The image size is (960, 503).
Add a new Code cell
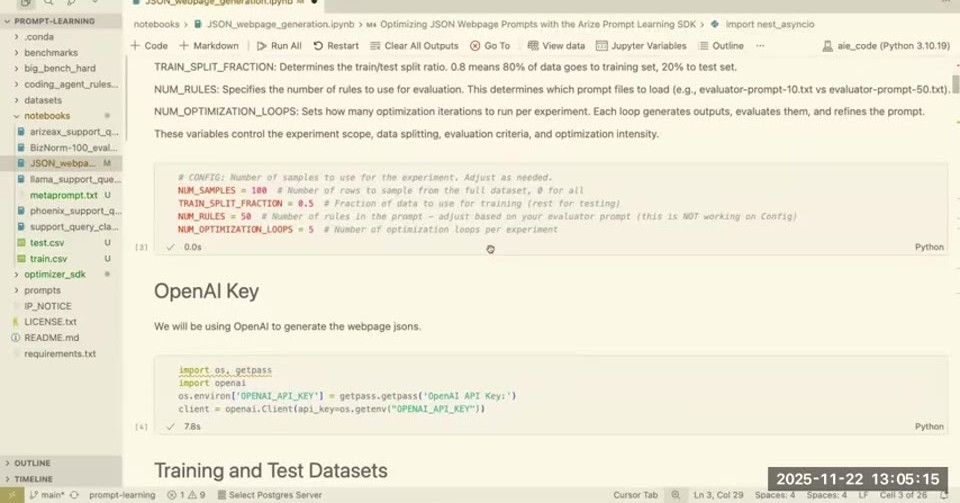149,46
